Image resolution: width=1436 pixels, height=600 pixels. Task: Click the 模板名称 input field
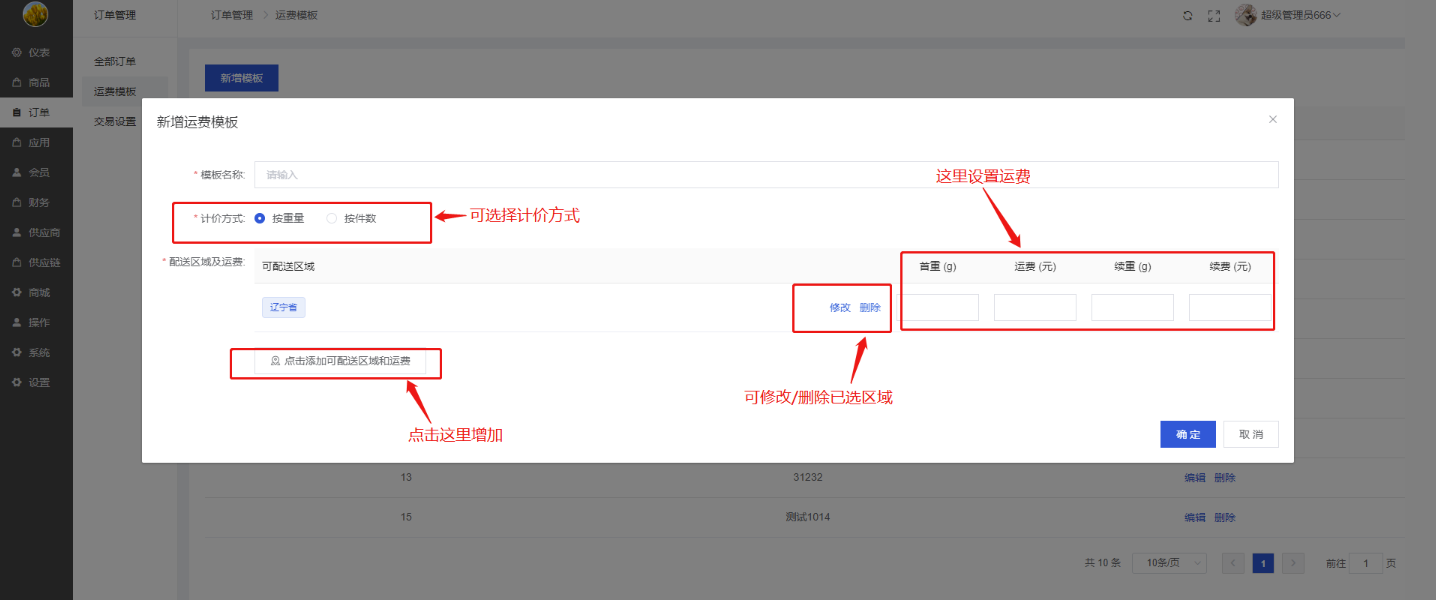tap(765, 174)
